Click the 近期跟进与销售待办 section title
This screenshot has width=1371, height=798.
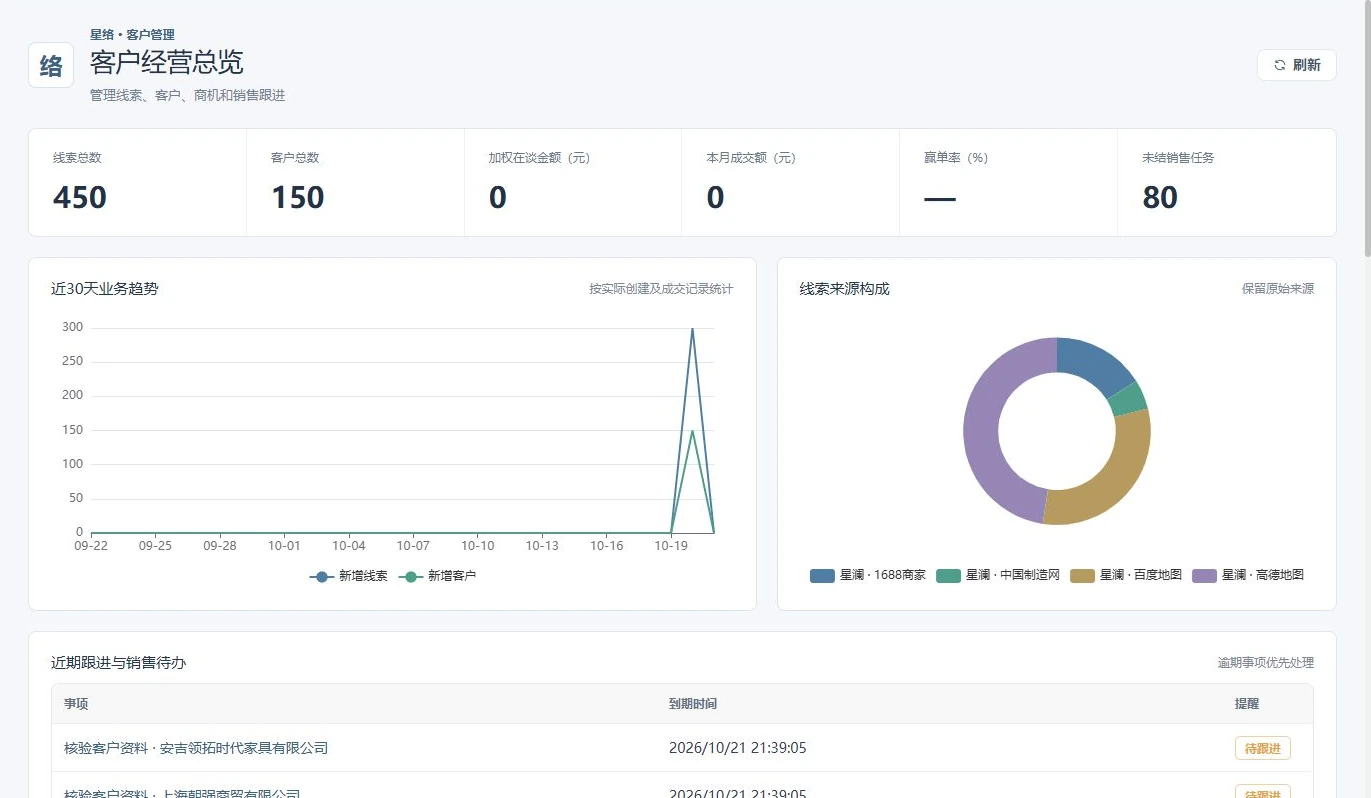pyautogui.click(x=118, y=663)
